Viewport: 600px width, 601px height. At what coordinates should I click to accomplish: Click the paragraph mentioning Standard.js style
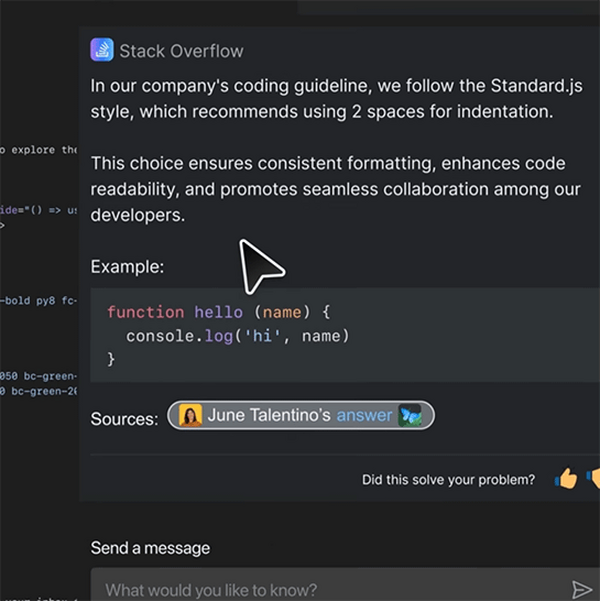point(335,98)
